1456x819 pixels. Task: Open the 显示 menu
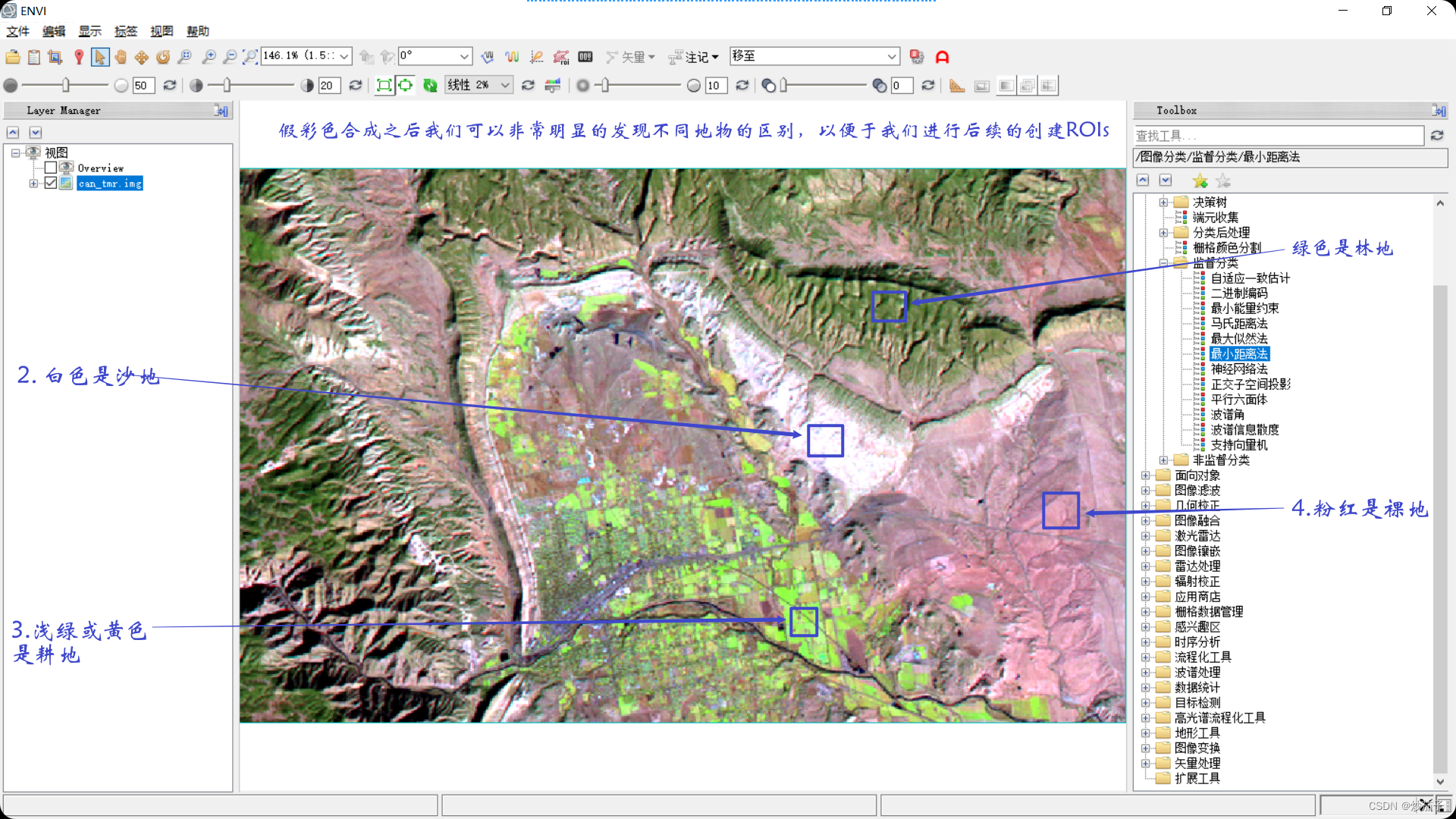(x=89, y=31)
